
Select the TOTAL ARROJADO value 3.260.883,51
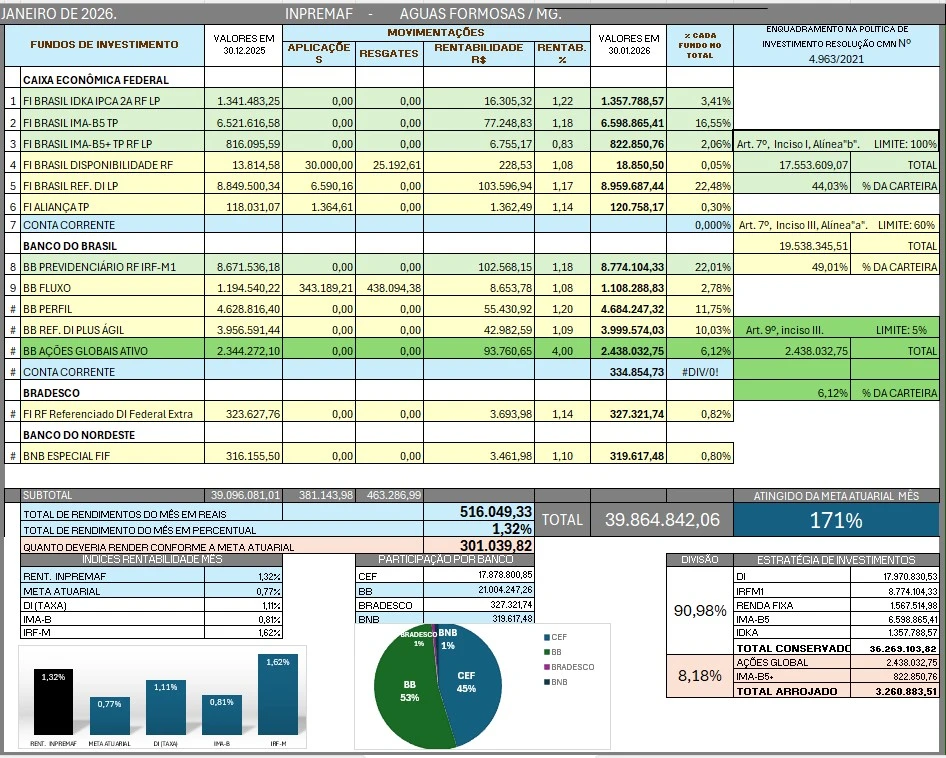(895, 691)
